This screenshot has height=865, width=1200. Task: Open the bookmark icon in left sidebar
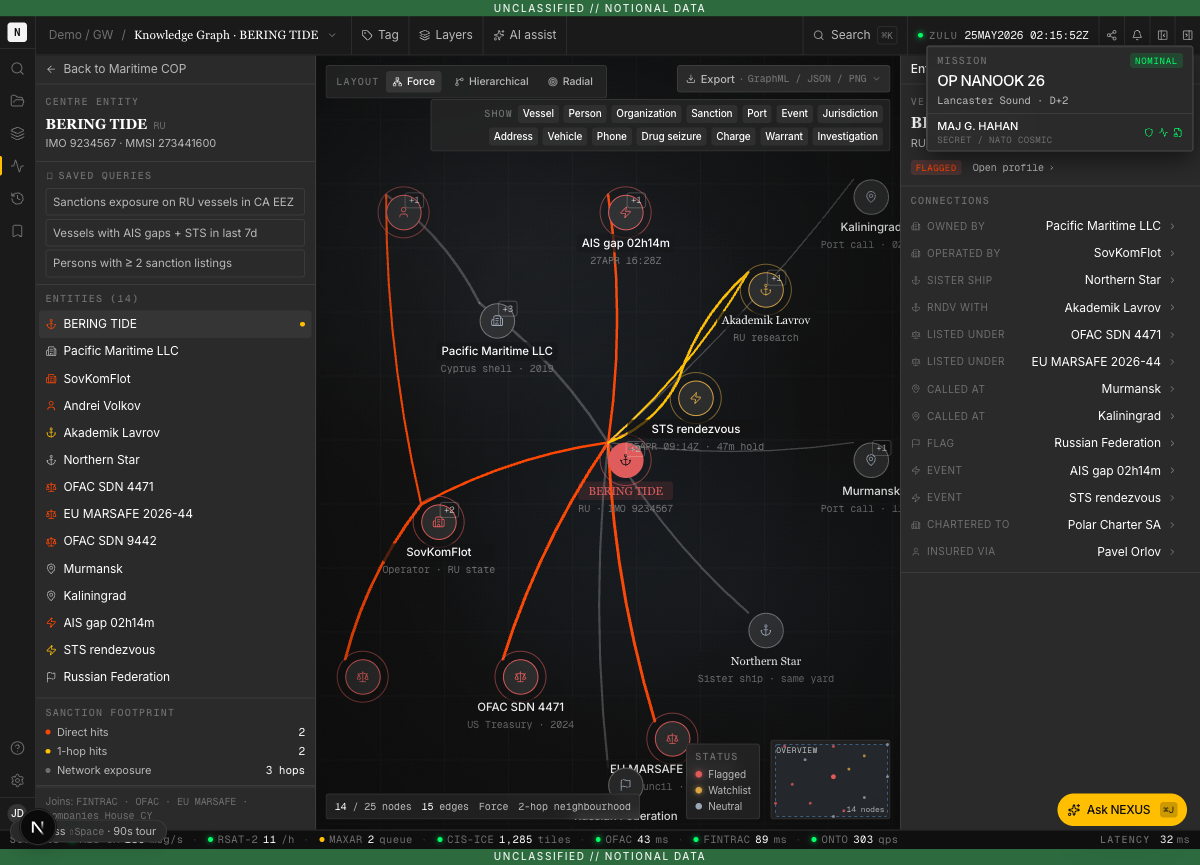click(x=17, y=230)
